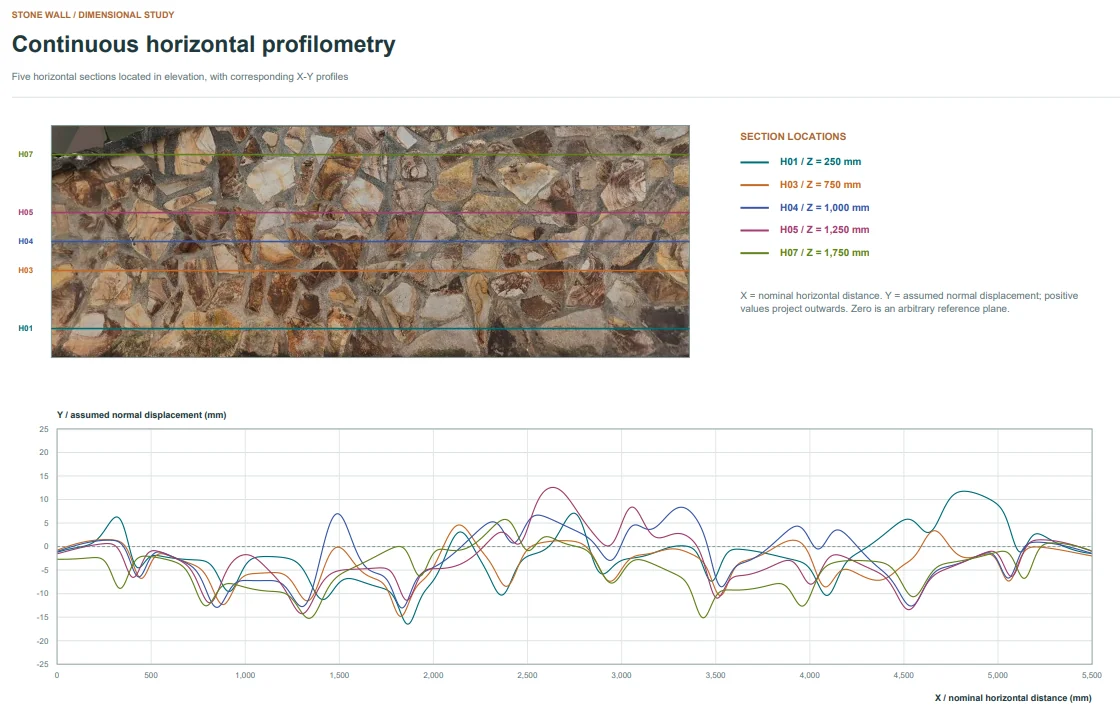Click the stone wall elevation photo

pos(370,241)
